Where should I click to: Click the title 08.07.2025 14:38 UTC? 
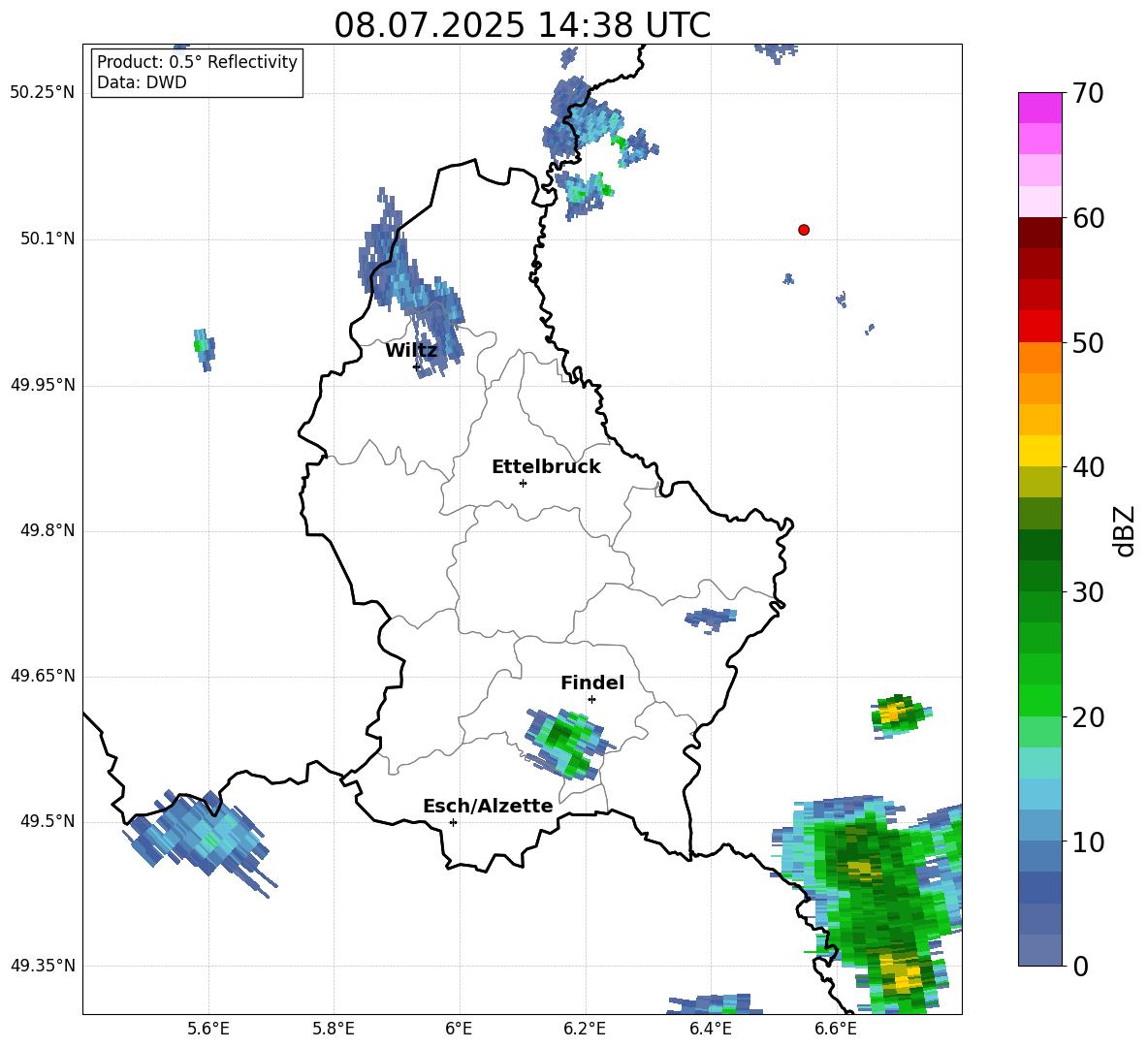point(522,25)
